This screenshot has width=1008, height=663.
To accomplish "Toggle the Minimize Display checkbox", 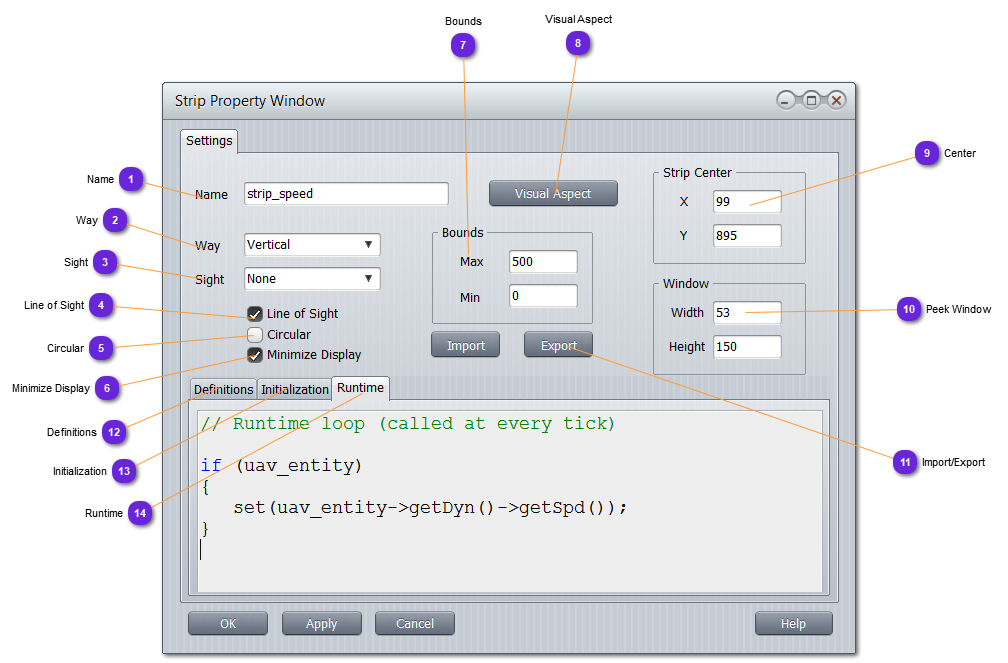I will 255,355.
